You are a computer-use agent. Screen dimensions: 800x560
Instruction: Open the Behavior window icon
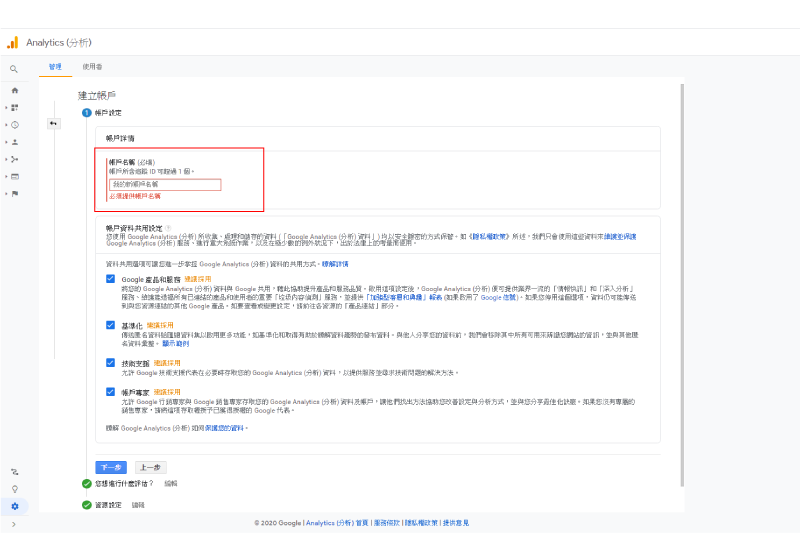point(15,176)
